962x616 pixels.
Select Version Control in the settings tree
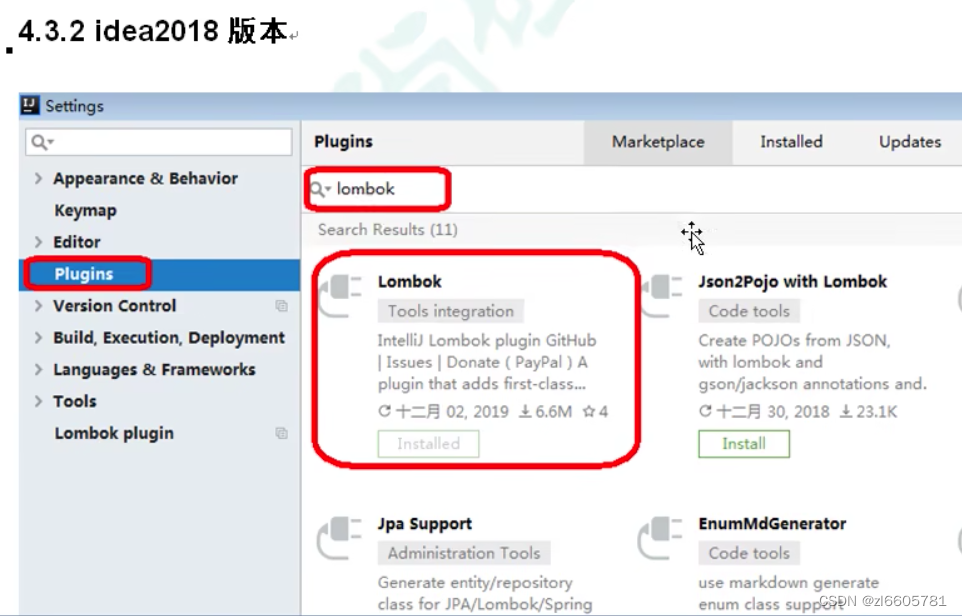click(115, 306)
